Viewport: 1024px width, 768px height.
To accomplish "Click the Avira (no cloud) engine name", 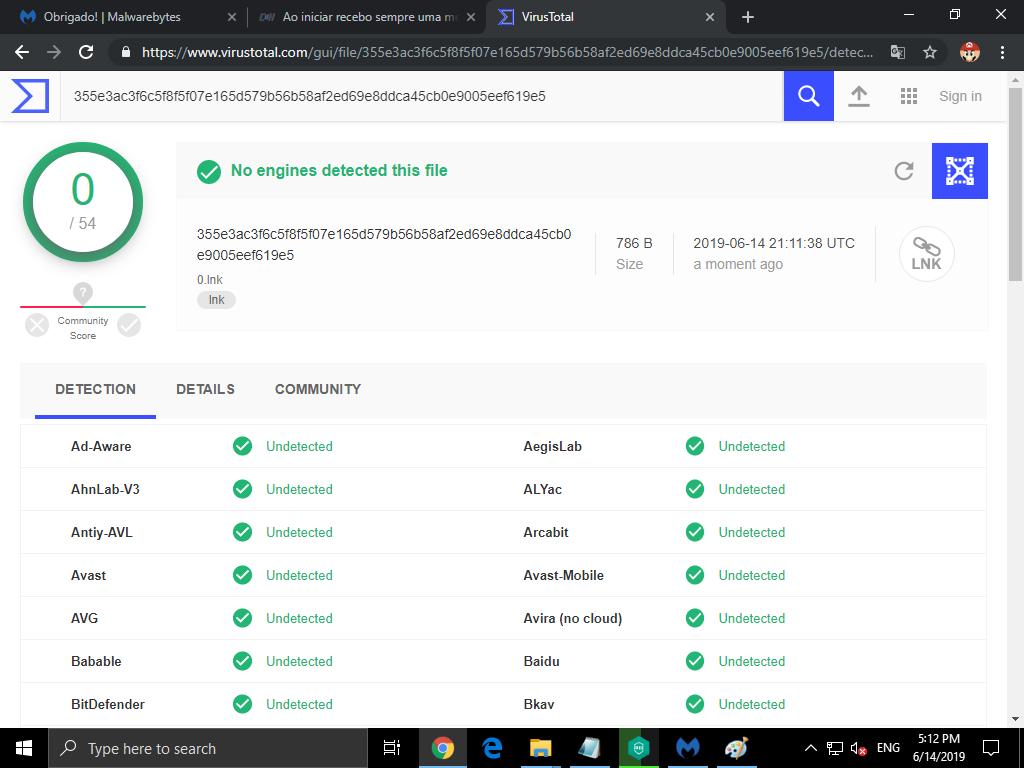I will coord(572,618).
